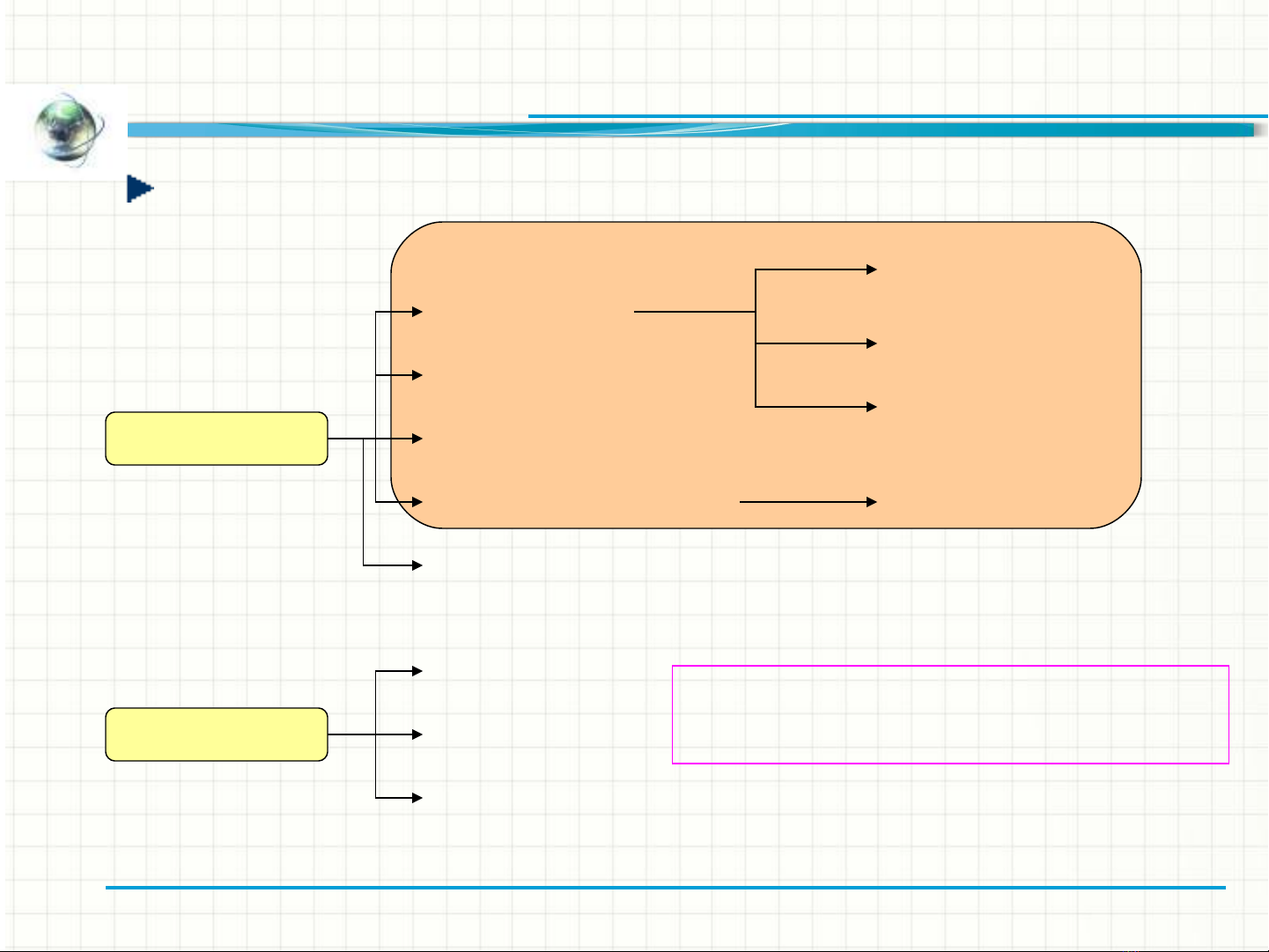Click the thin blue line above the header banner
The width and height of the screenshot is (1269, 952).
tap(896, 115)
